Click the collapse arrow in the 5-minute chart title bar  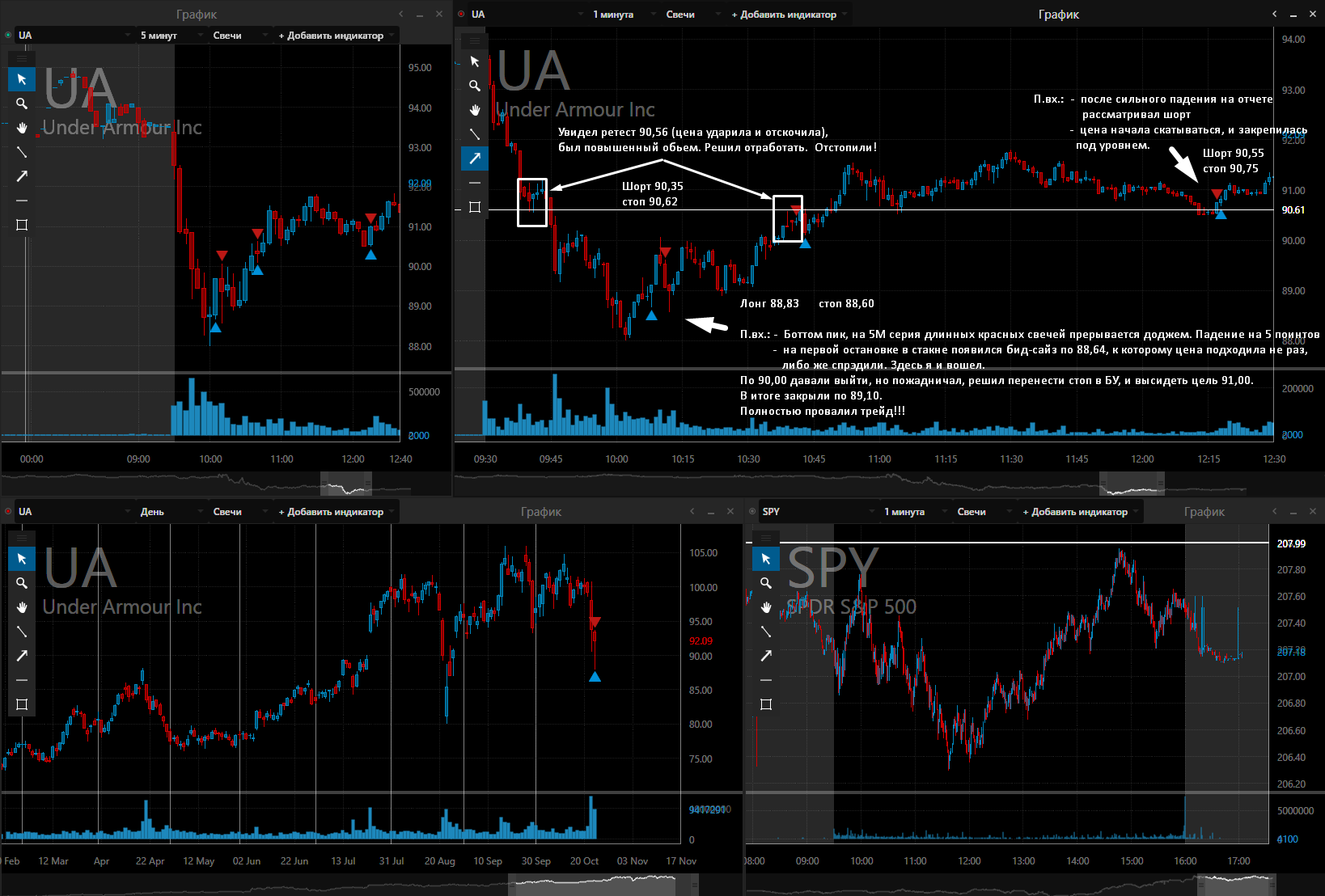401,14
